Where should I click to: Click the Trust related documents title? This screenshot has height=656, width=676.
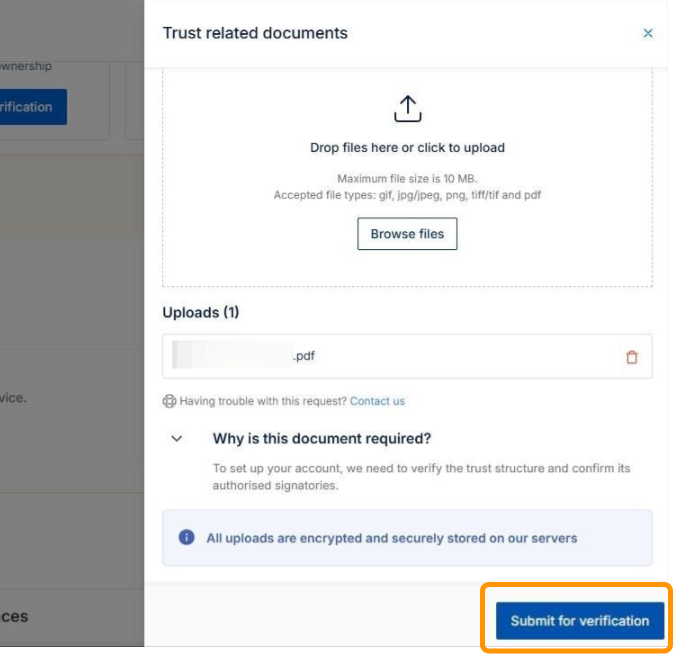pos(255,33)
